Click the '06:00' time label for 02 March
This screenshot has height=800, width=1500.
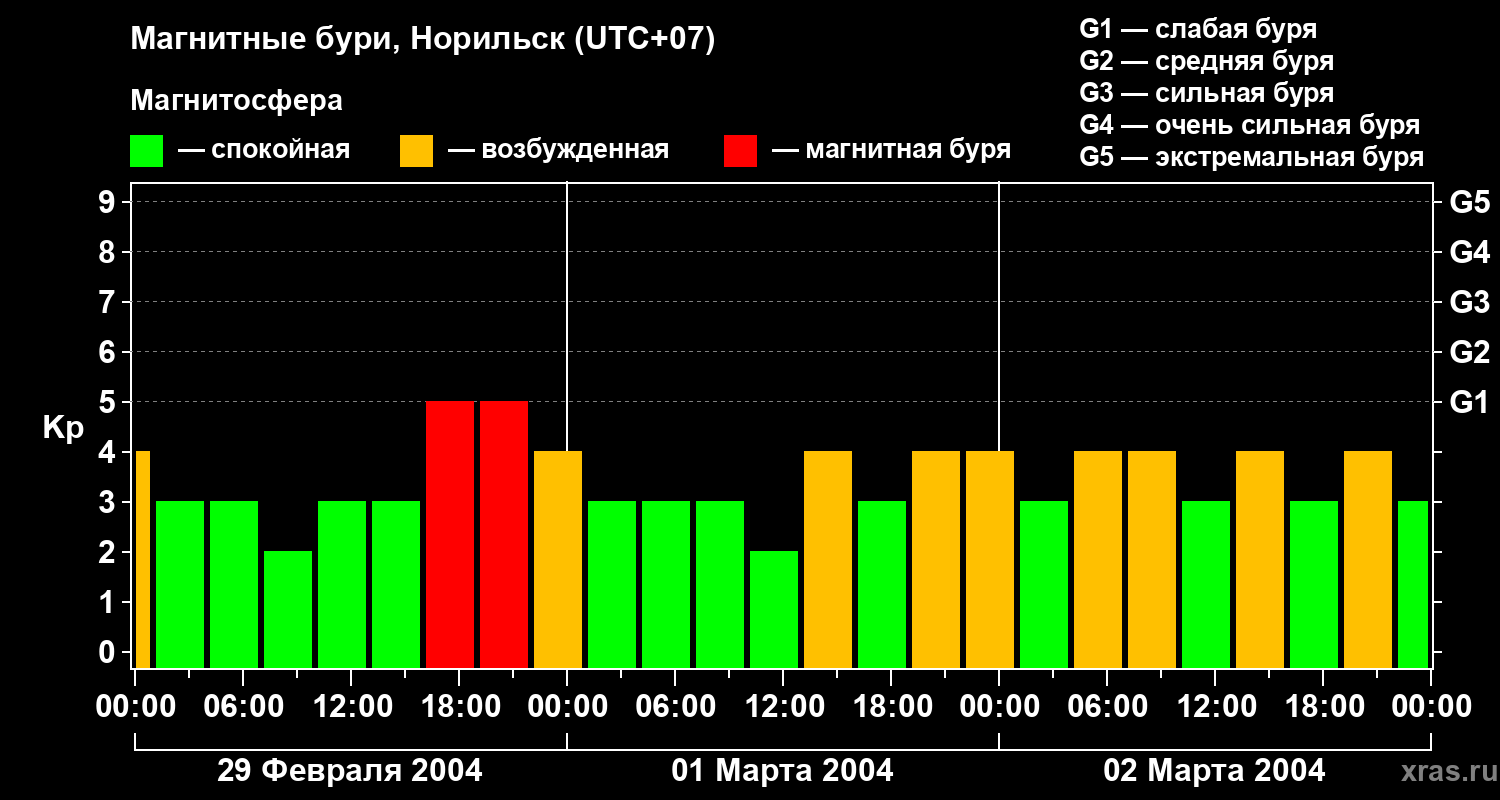[x=1107, y=707]
